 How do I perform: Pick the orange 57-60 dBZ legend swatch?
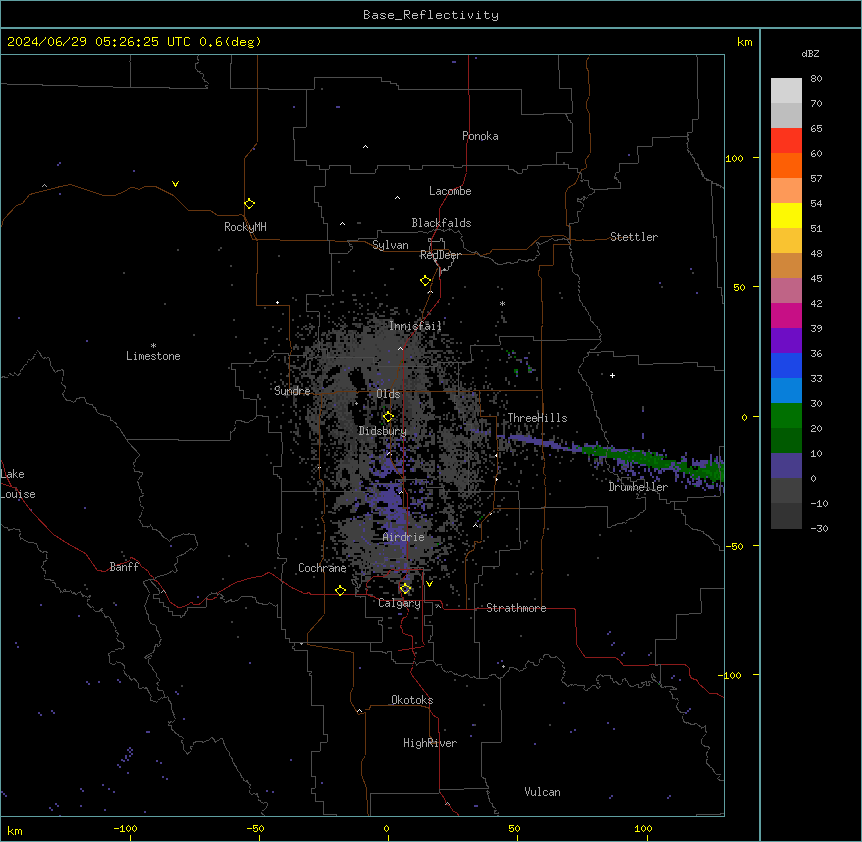(x=786, y=165)
